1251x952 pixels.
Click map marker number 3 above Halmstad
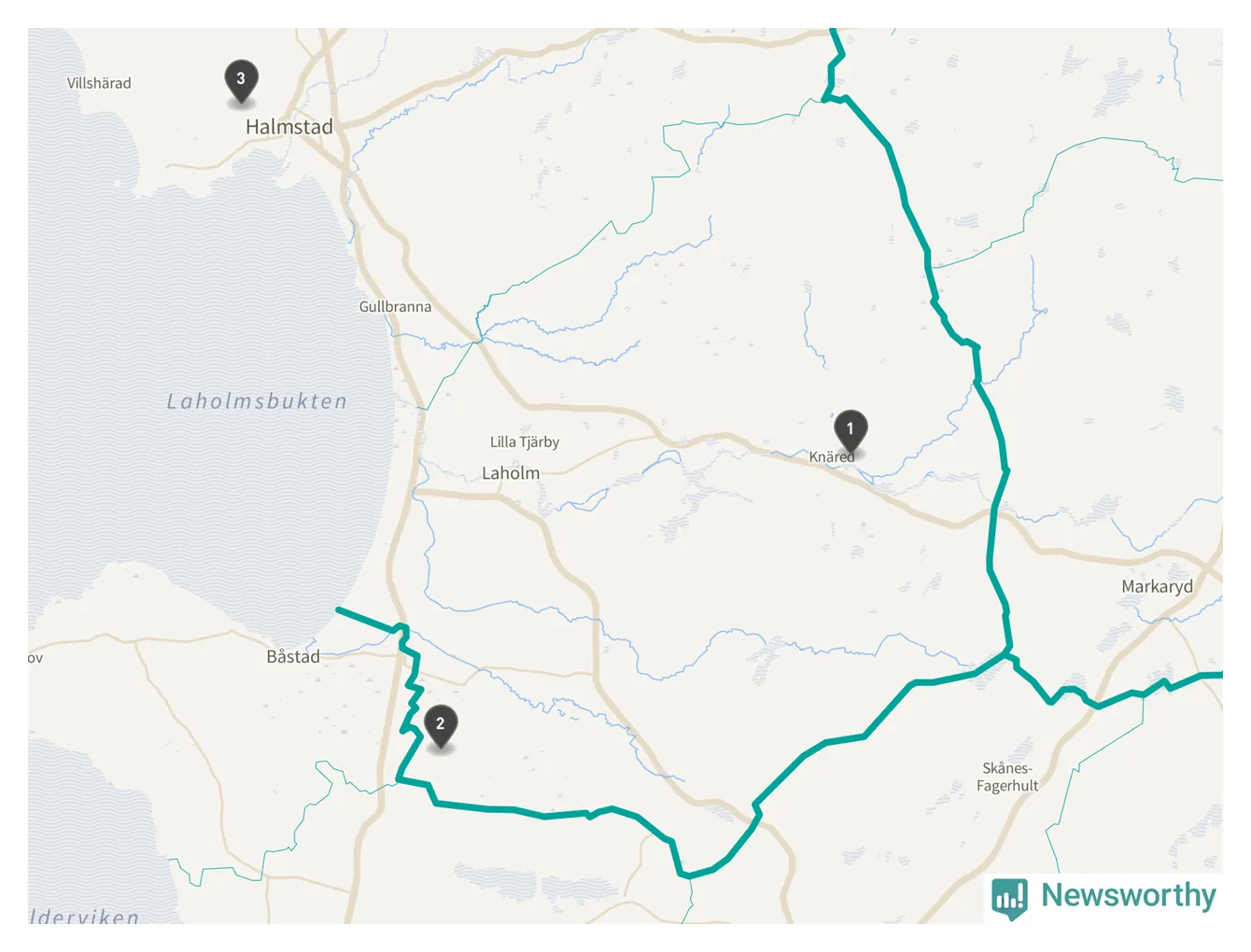click(241, 80)
